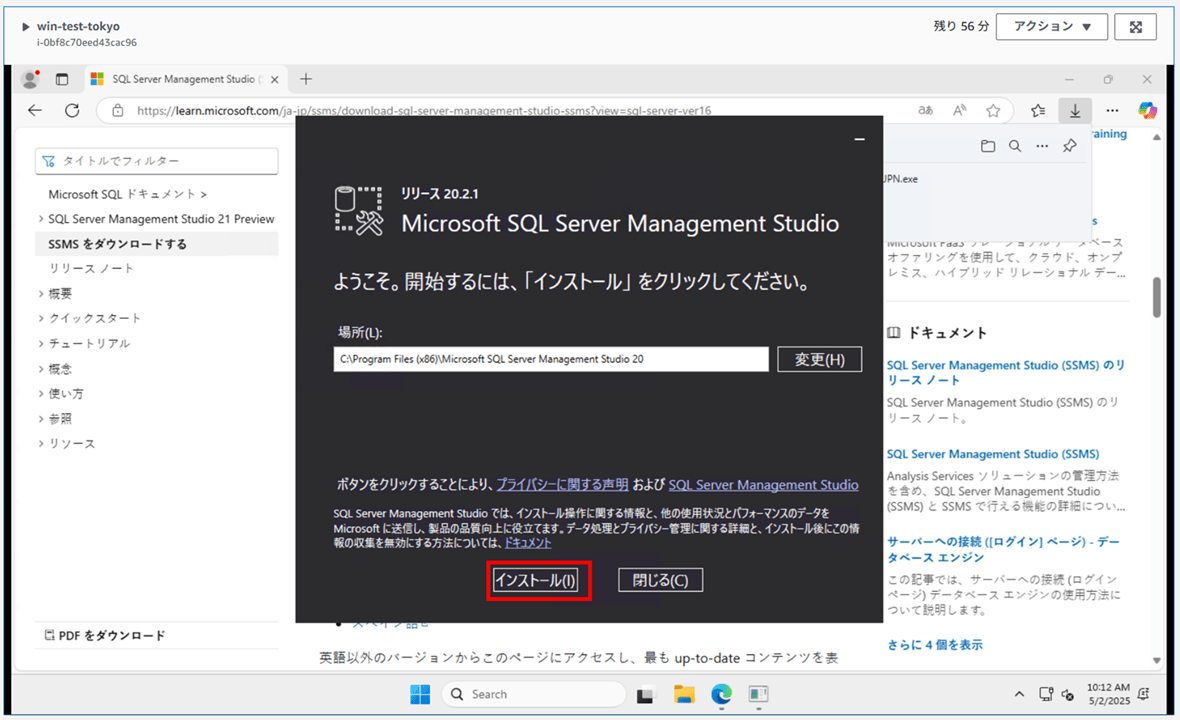Click the browser address bar URL
This screenshot has width=1180, height=720.
coord(424,111)
